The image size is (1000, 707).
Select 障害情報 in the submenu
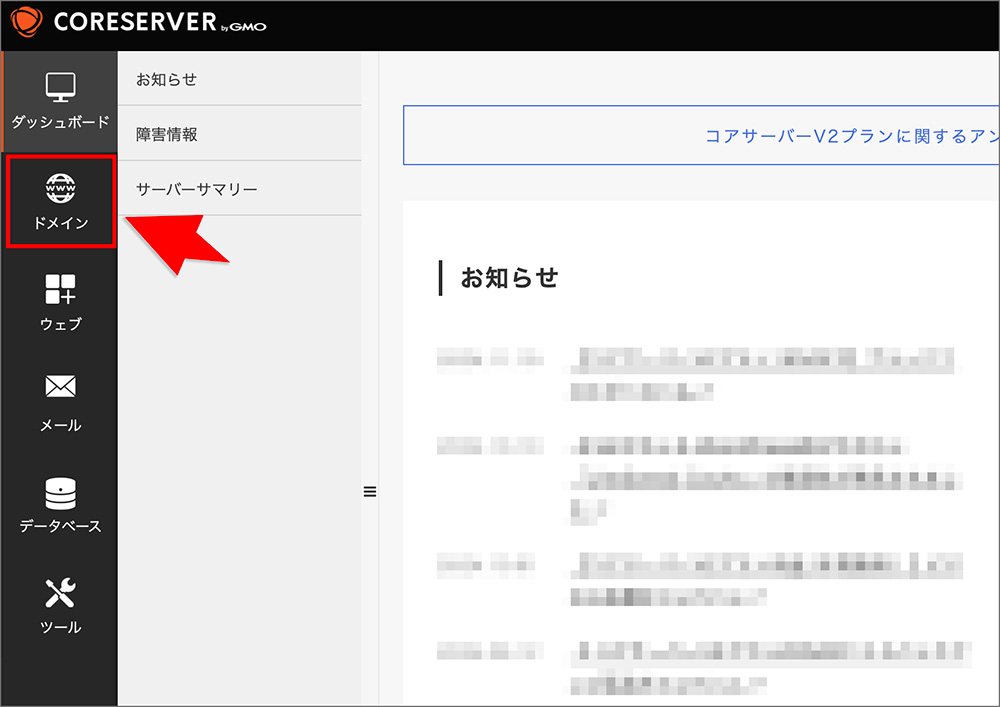point(239,134)
